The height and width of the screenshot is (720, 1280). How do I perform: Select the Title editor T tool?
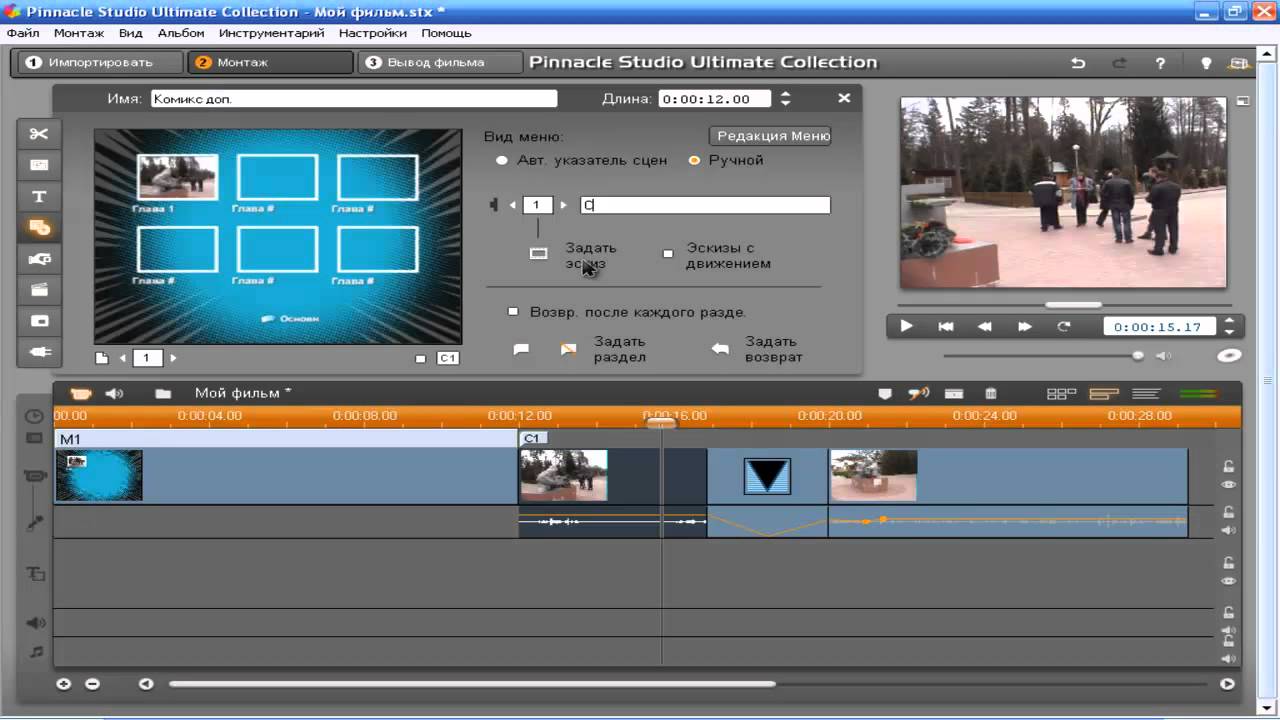(x=39, y=197)
